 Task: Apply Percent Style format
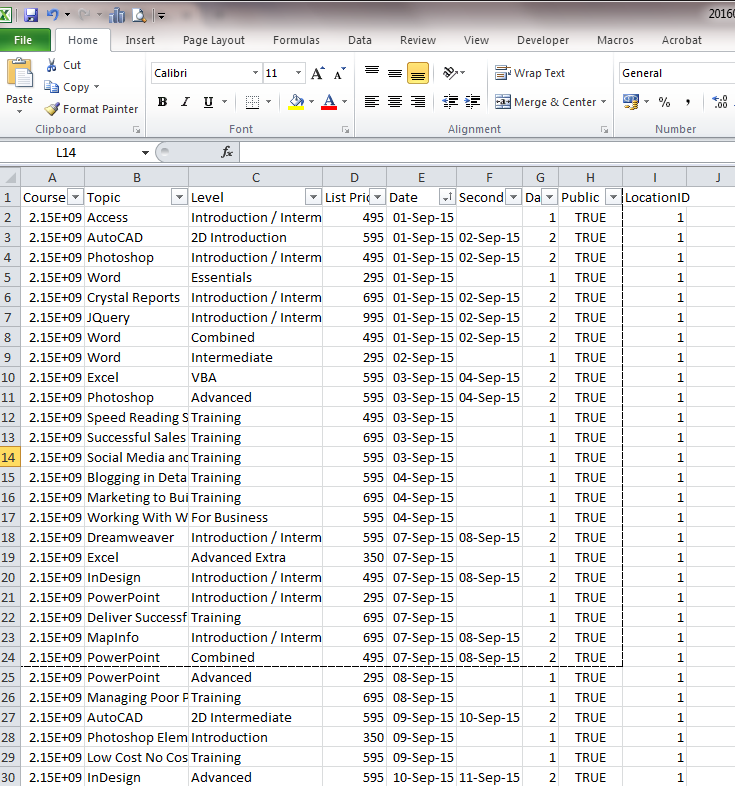664,102
